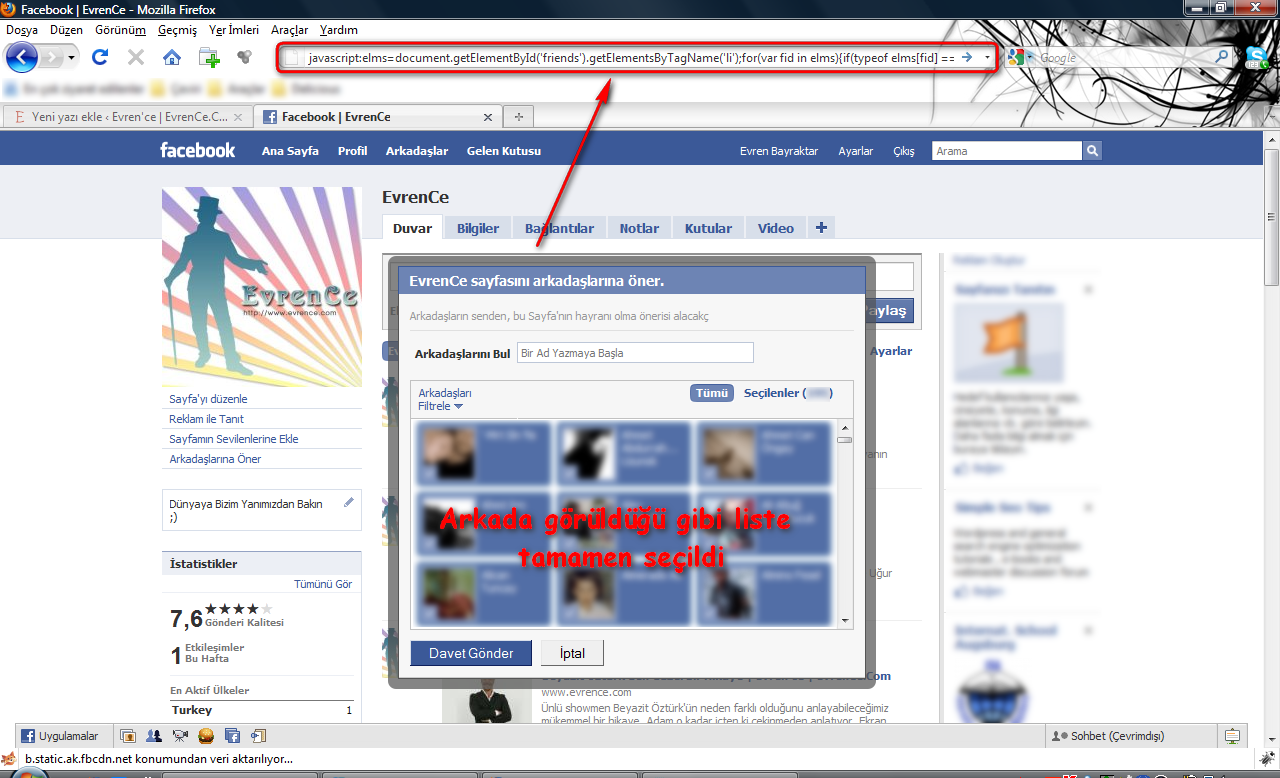Open the Google search engine selector
Image resolution: width=1280 pixels, height=778 pixels.
1020,58
